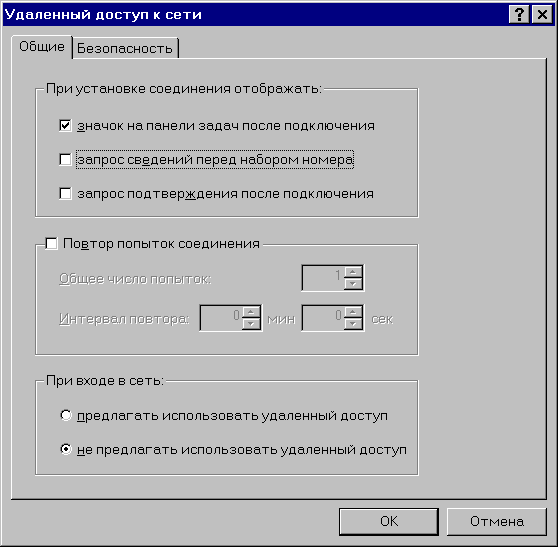Select предлагать использовать удаленный доступ option
558x547 pixels.
pyautogui.click(x=66, y=415)
